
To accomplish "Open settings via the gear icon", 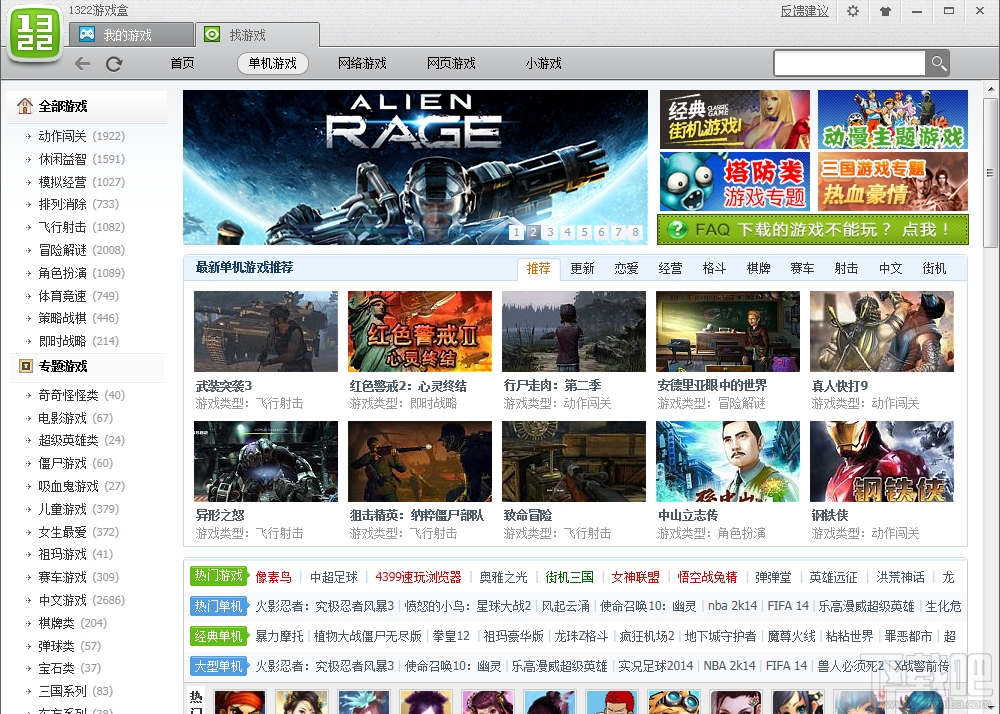I will coord(853,11).
